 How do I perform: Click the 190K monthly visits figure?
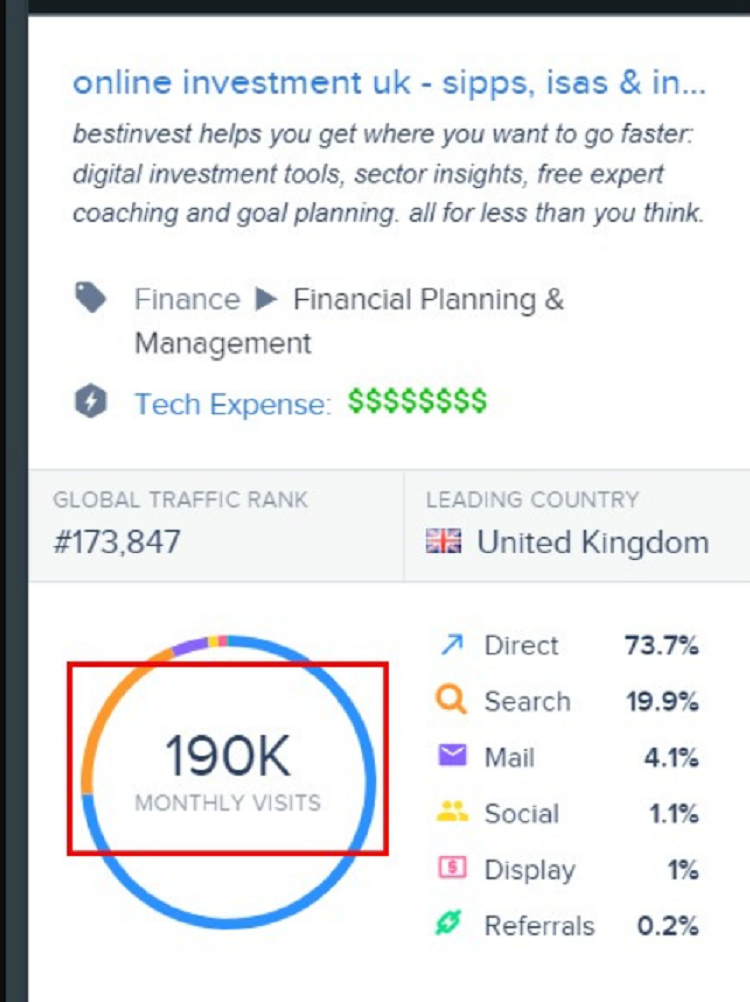coord(227,756)
